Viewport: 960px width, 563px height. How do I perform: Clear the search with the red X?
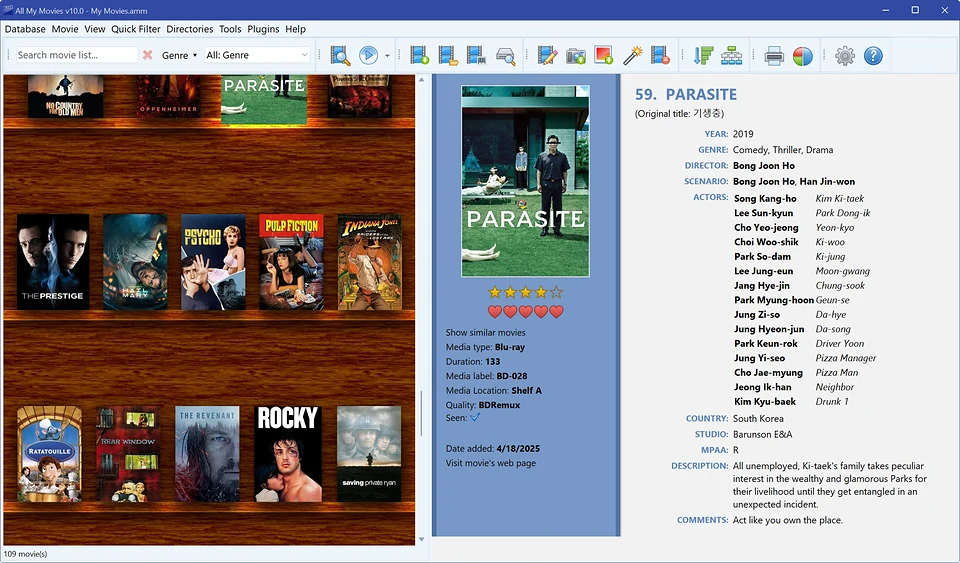(x=148, y=55)
